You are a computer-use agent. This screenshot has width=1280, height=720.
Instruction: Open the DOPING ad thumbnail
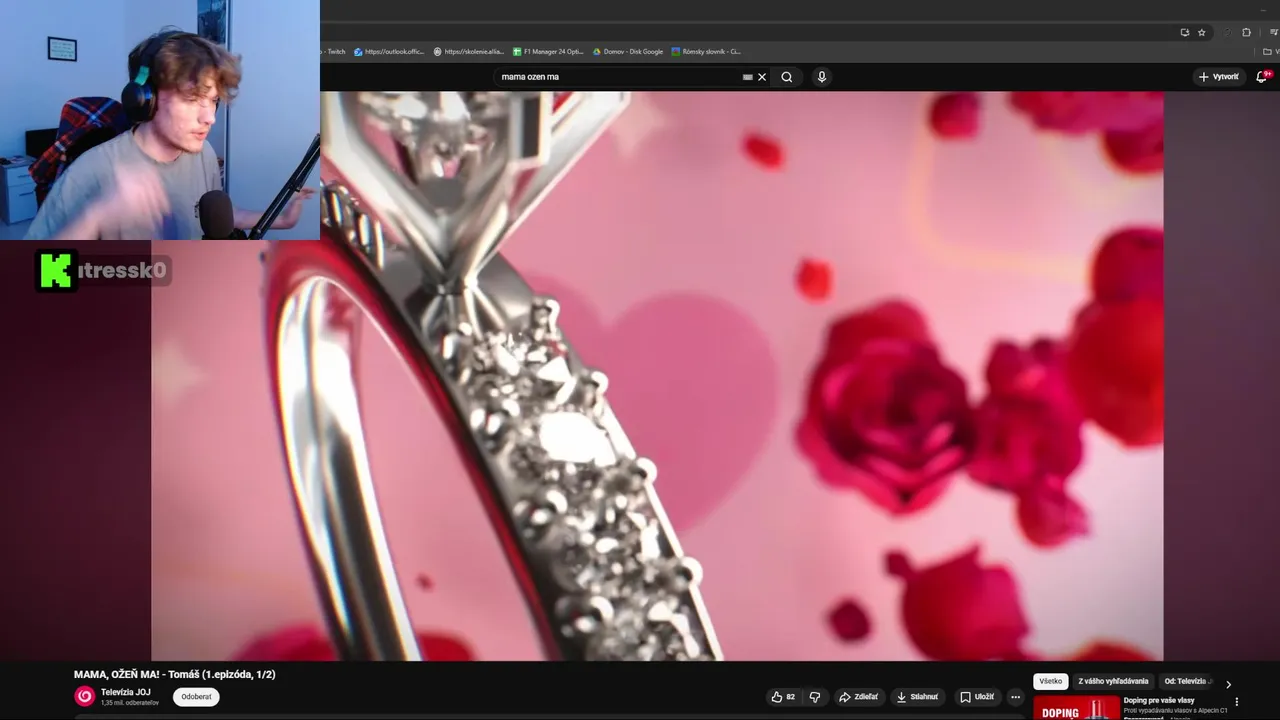tap(1077, 708)
